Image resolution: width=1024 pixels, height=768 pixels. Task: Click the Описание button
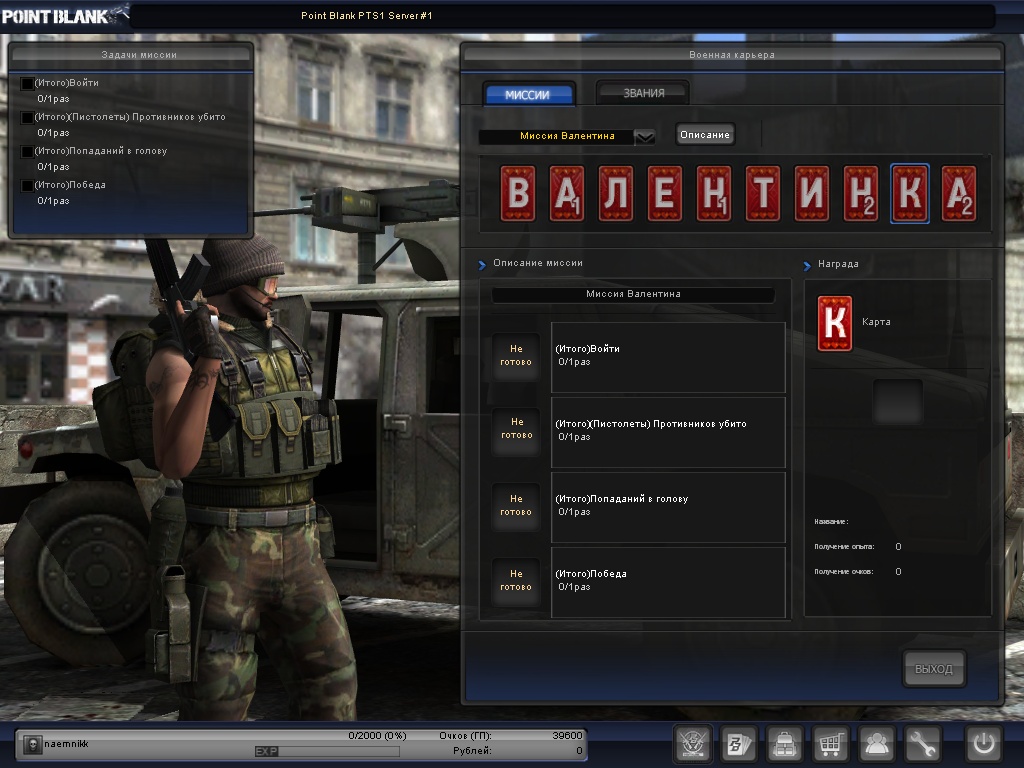point(705,135)
